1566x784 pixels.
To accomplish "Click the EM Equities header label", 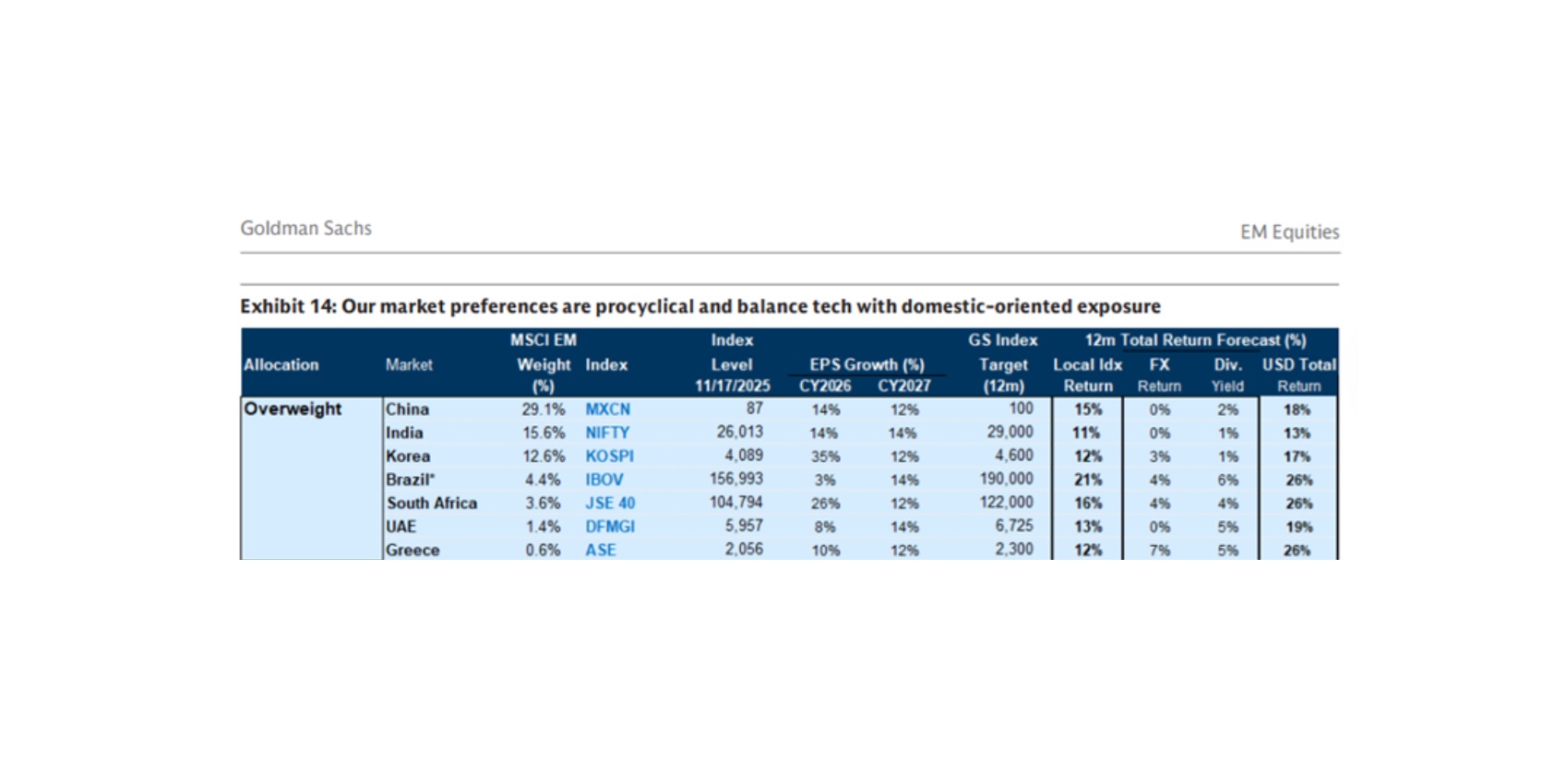I will pyautogui.click(x=1289, y=232).
